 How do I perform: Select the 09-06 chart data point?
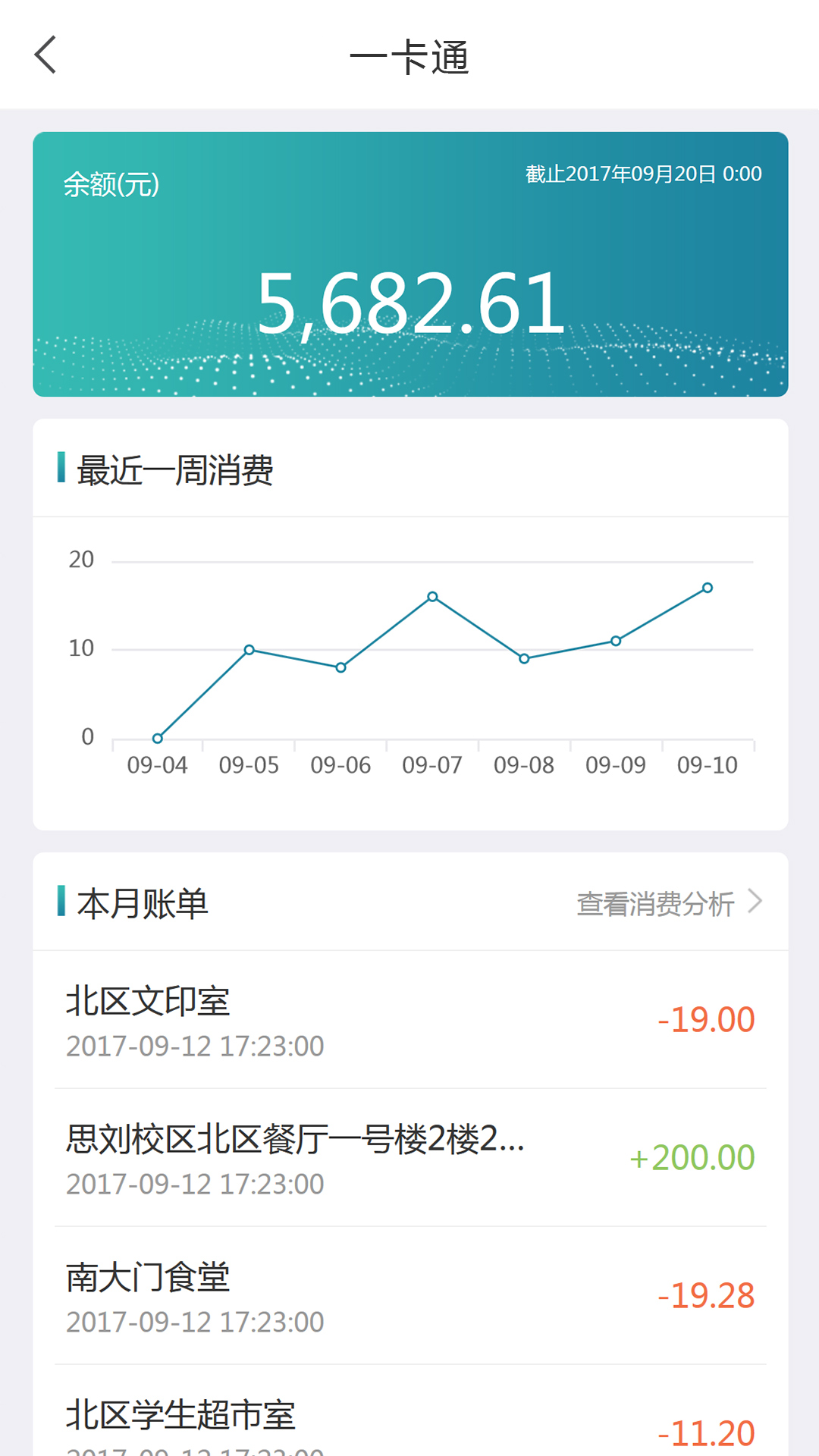(x=341, y=667)
